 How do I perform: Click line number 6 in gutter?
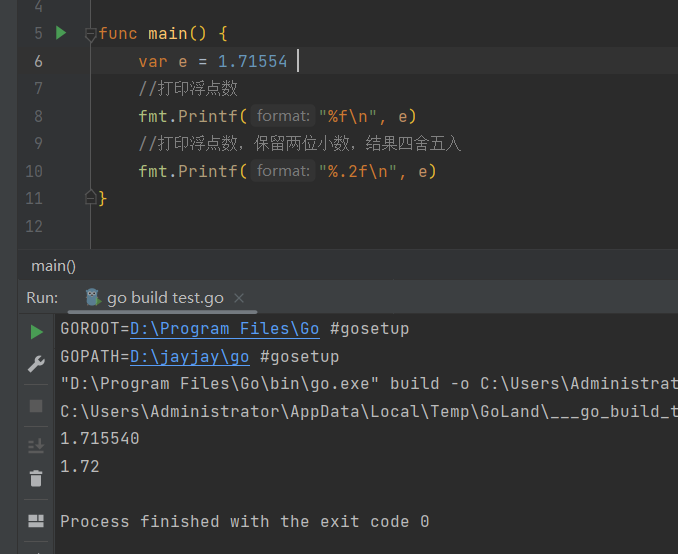pyautogui.click(x=38, y=61)
